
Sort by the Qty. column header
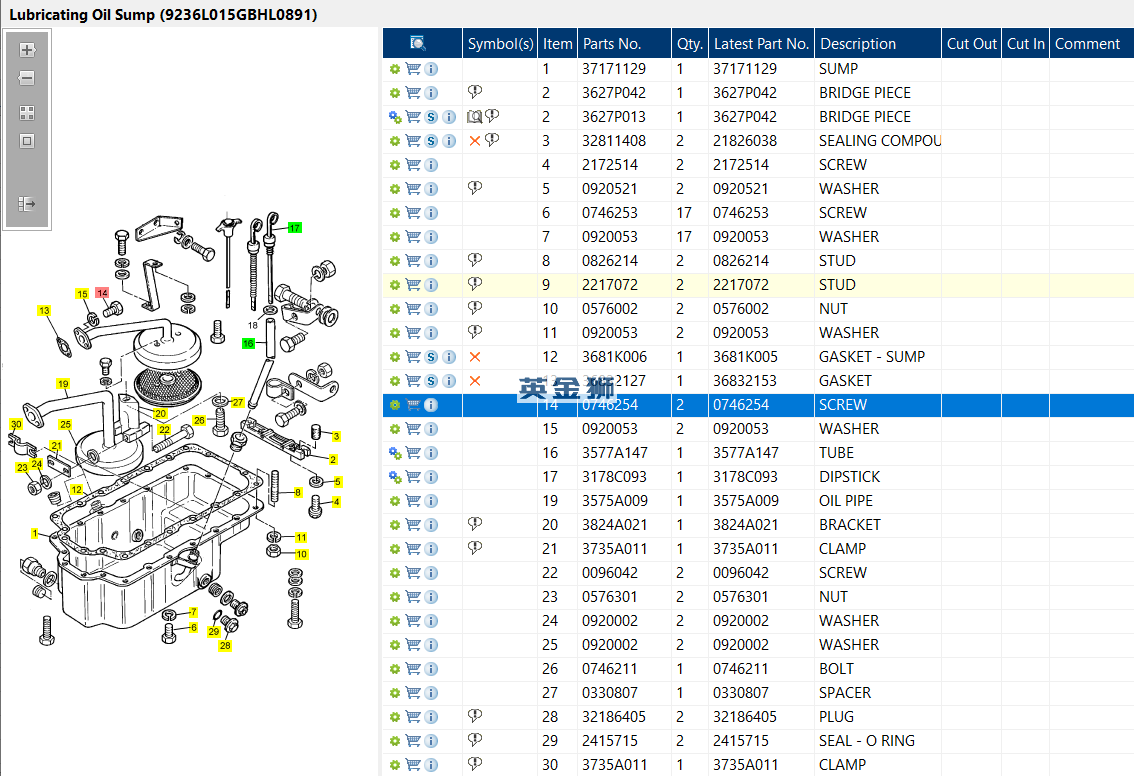690,43
